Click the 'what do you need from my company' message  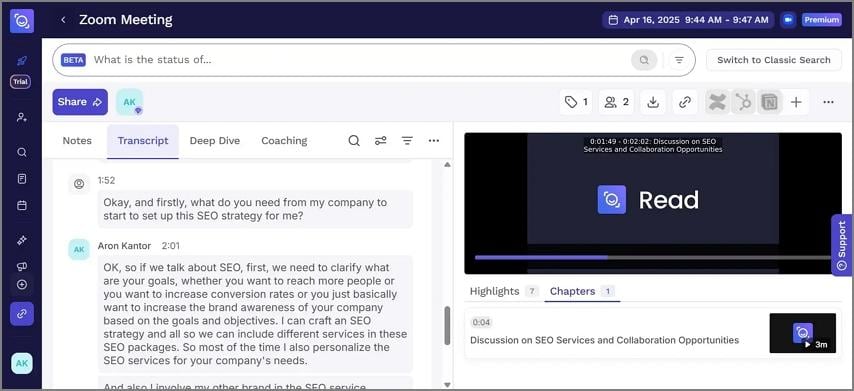[255, 209]
